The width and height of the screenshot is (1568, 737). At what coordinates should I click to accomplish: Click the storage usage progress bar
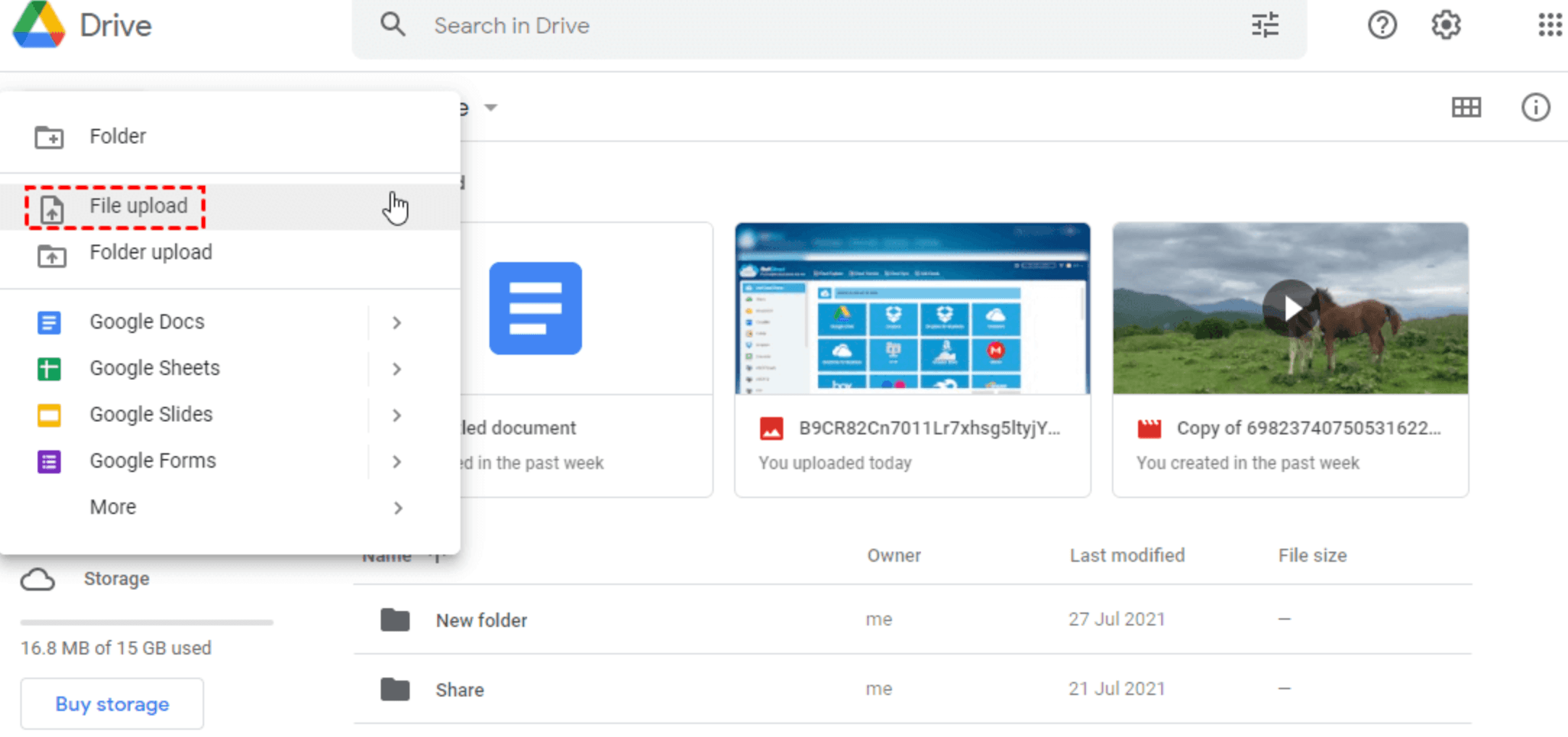point(147,622)
